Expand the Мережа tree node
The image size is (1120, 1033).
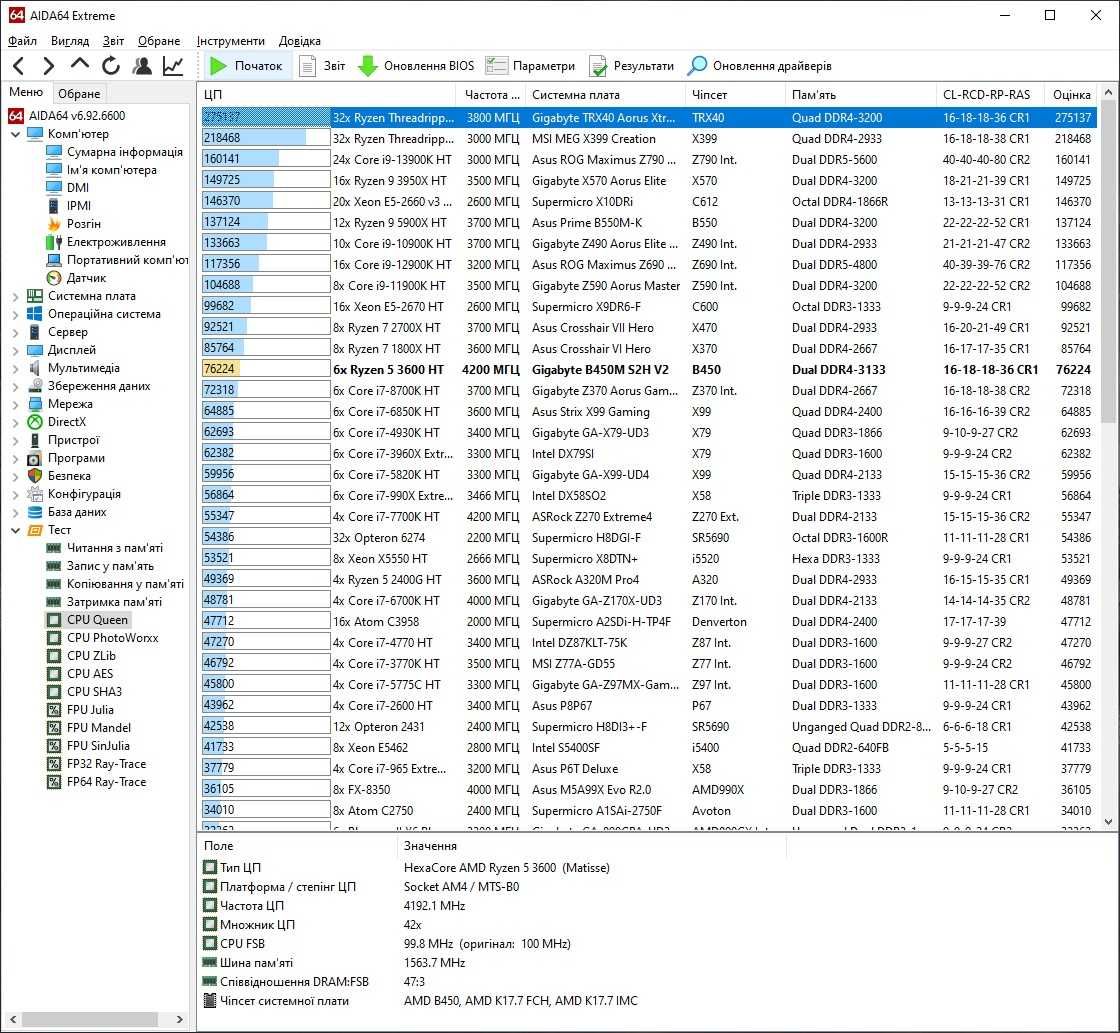click(x=15, y=404)
